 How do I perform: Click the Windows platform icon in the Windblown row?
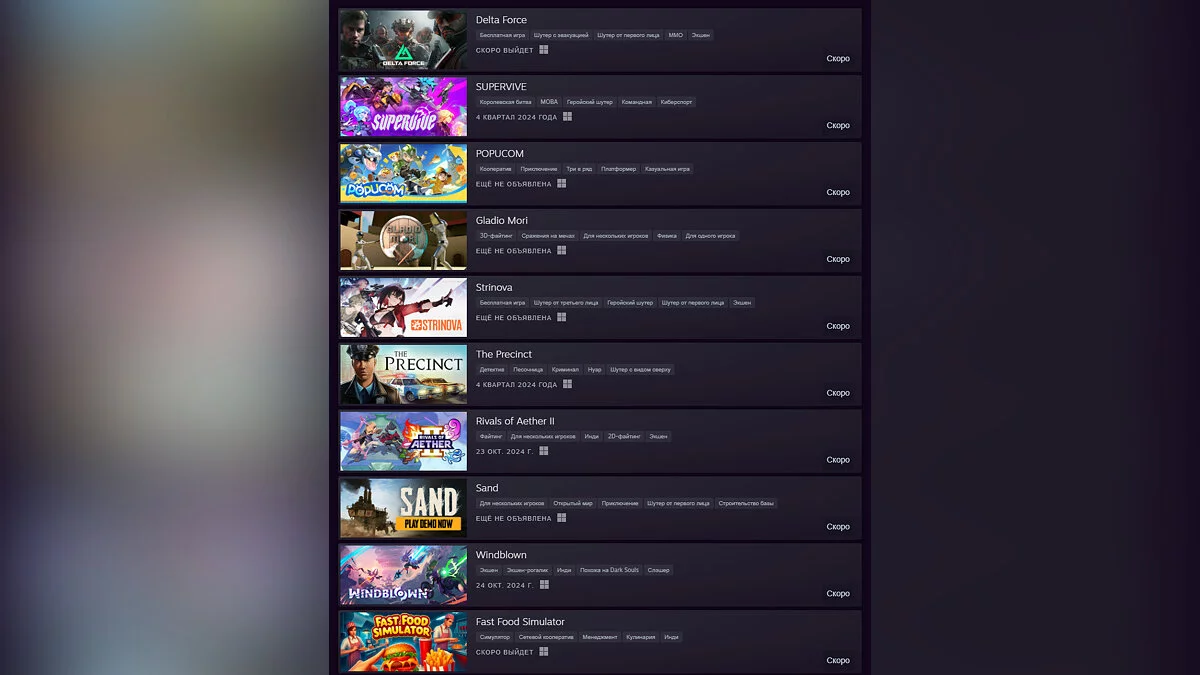[x=544, y=584]
